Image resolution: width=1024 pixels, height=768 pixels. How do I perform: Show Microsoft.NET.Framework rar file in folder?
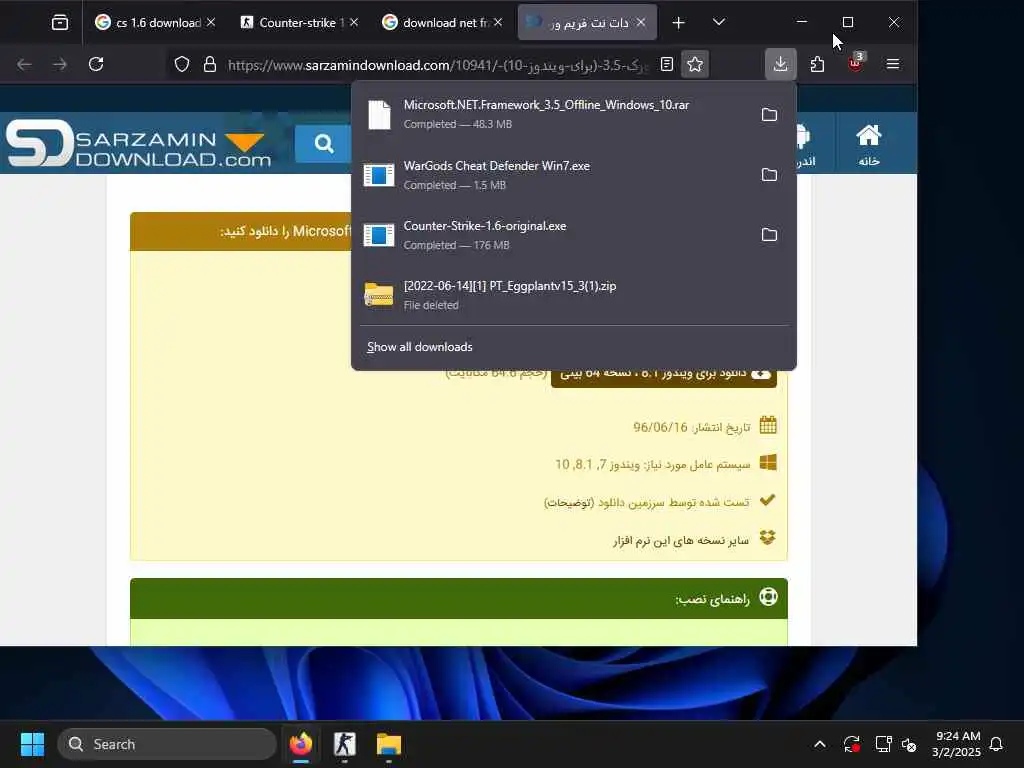click(769, 115)
